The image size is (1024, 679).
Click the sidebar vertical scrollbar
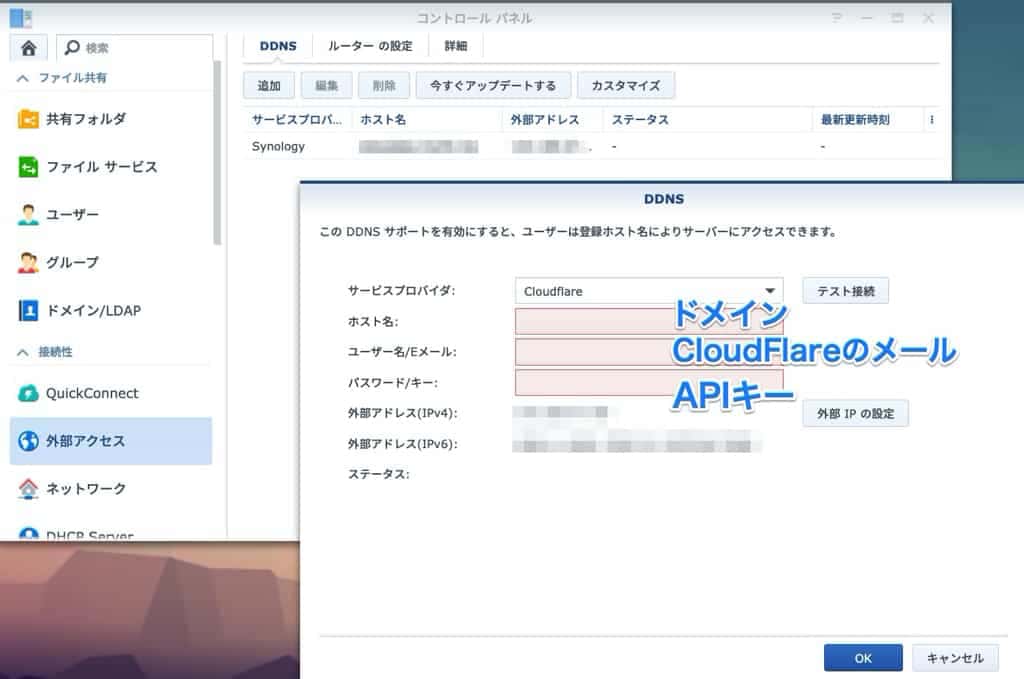coord(217,153)
